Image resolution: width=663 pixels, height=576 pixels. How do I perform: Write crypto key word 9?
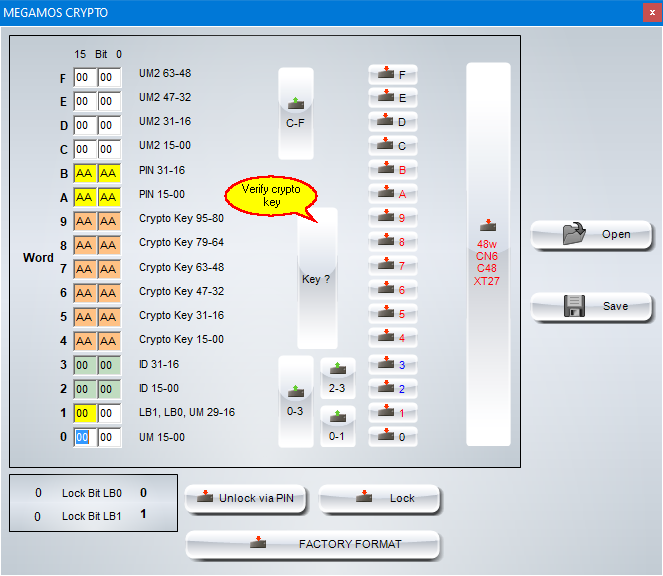[393, 218]
